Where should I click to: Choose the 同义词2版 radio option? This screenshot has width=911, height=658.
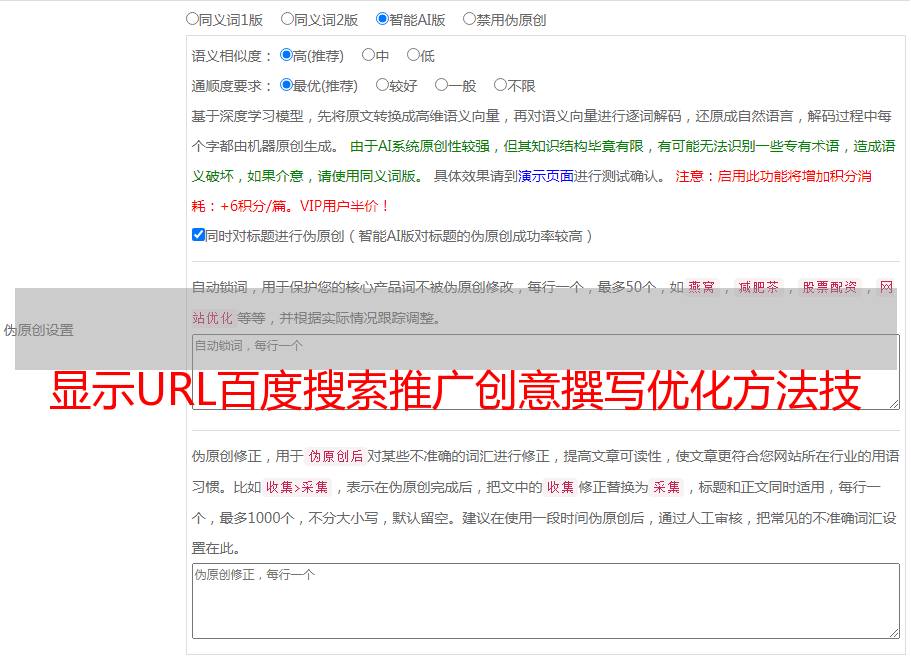point(287,19)
